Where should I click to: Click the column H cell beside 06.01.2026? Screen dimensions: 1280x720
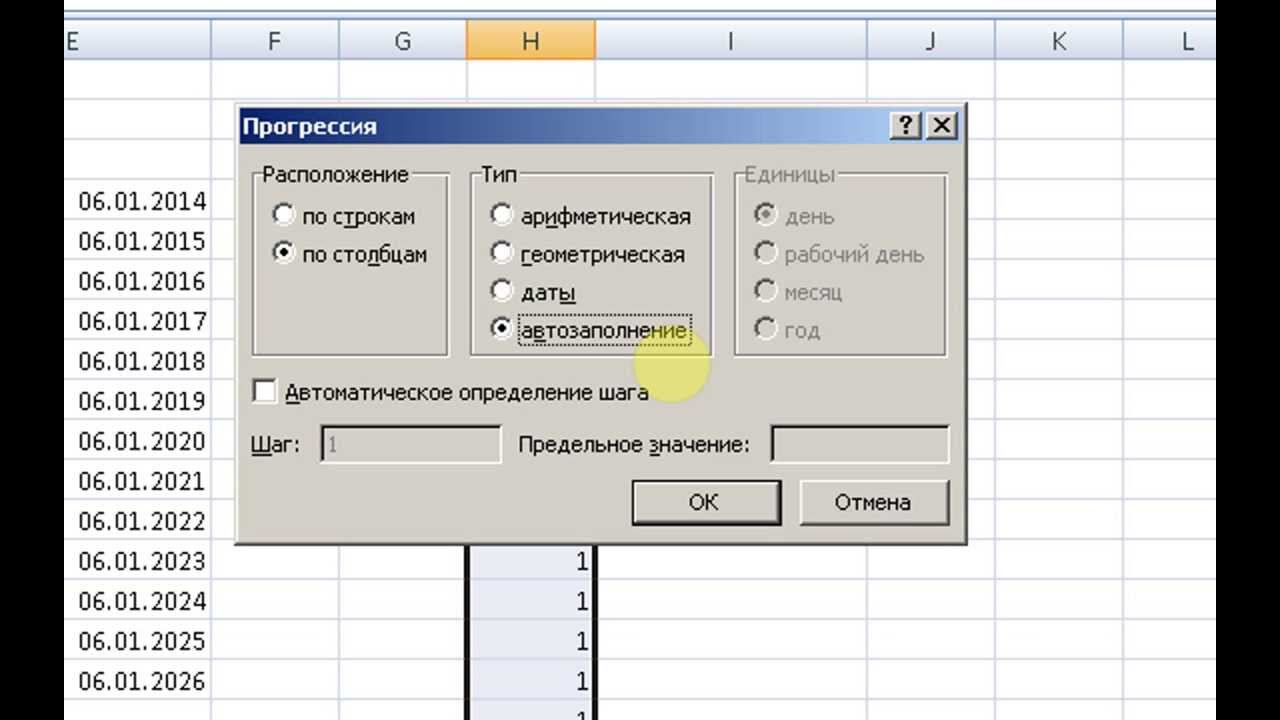531,681
